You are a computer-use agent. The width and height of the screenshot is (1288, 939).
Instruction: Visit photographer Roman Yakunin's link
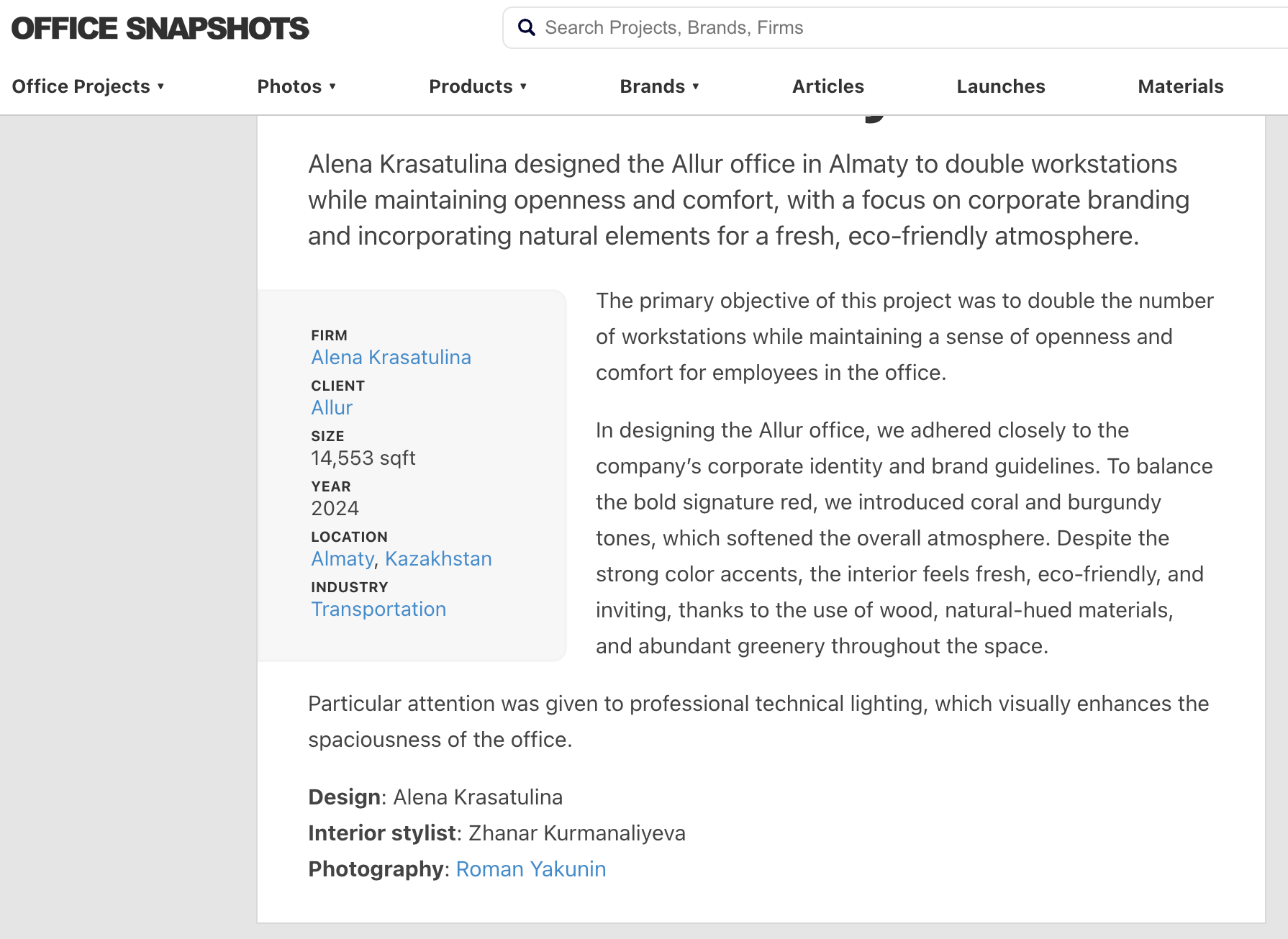(530, 869)
